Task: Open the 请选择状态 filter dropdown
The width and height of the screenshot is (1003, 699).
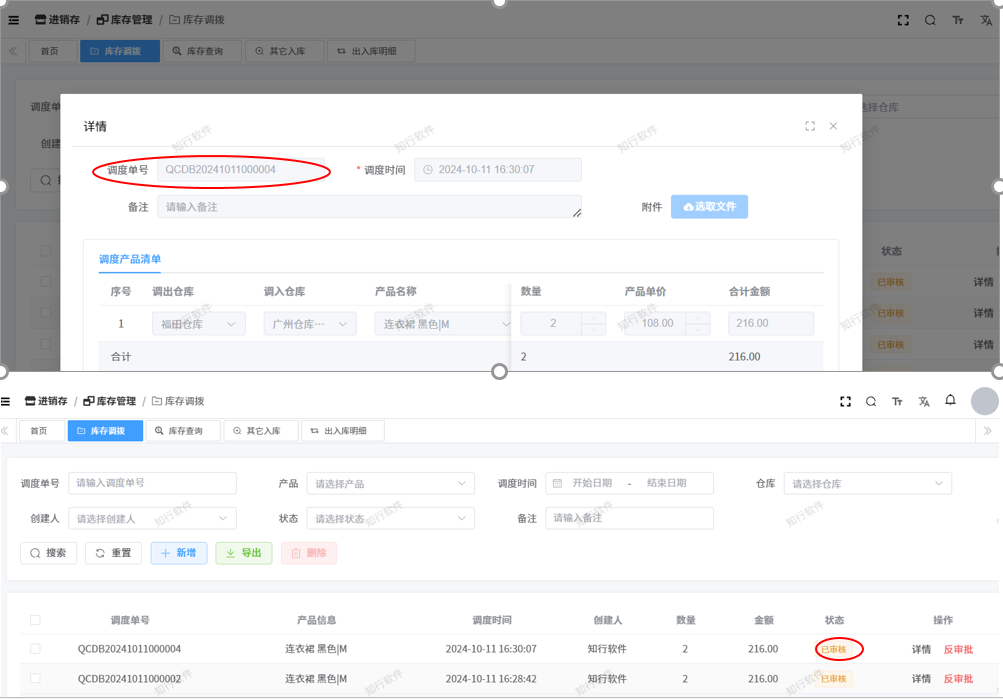Action: point(390,518)
